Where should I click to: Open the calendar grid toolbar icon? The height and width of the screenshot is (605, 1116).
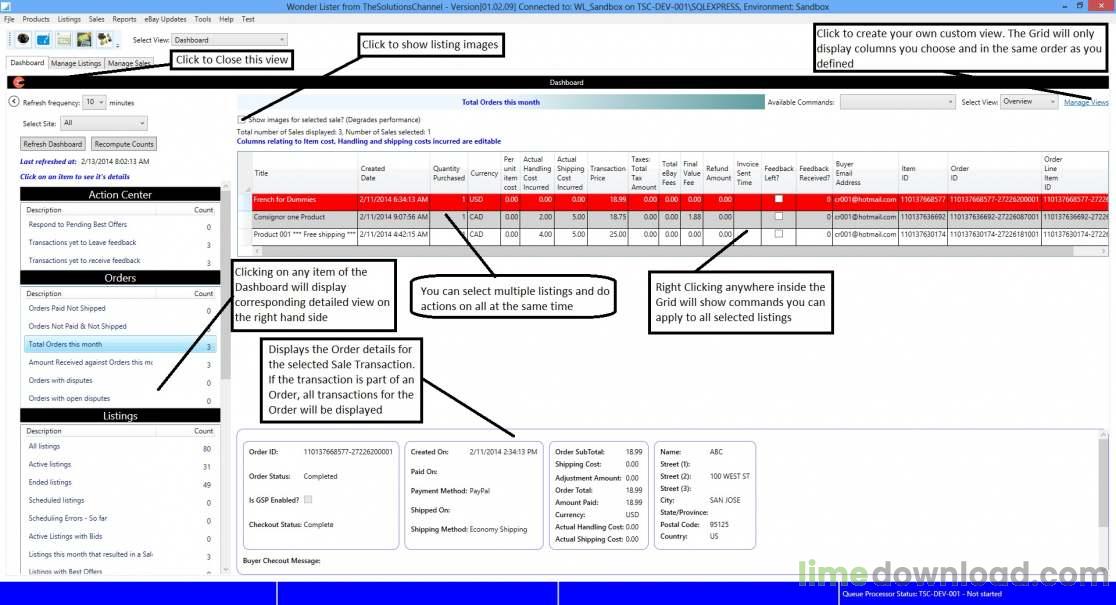coord(63,39)
